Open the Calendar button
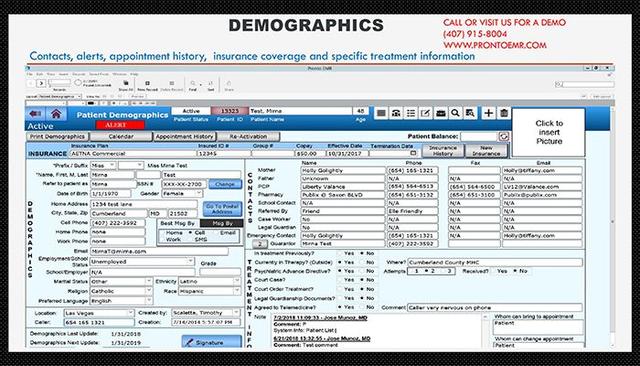The height and width of the screenshot is (366, 640). click(x=121, y=137)
